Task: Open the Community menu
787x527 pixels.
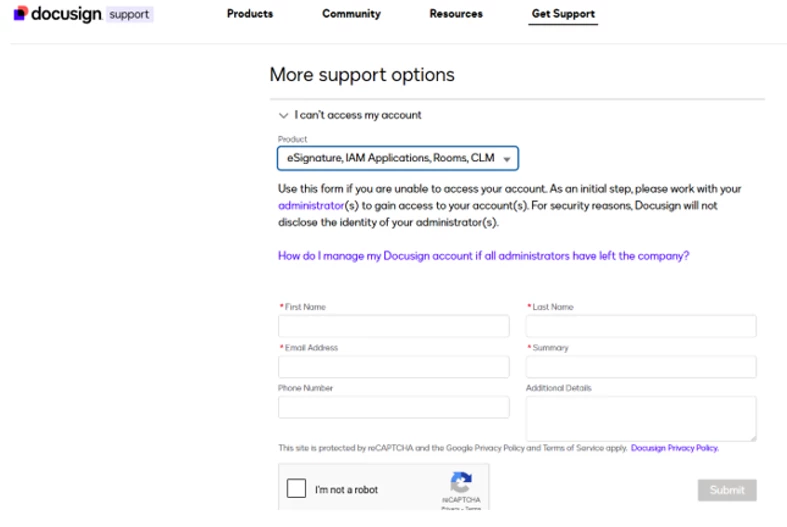Action: pyautogui.click(x=351, y=14)
